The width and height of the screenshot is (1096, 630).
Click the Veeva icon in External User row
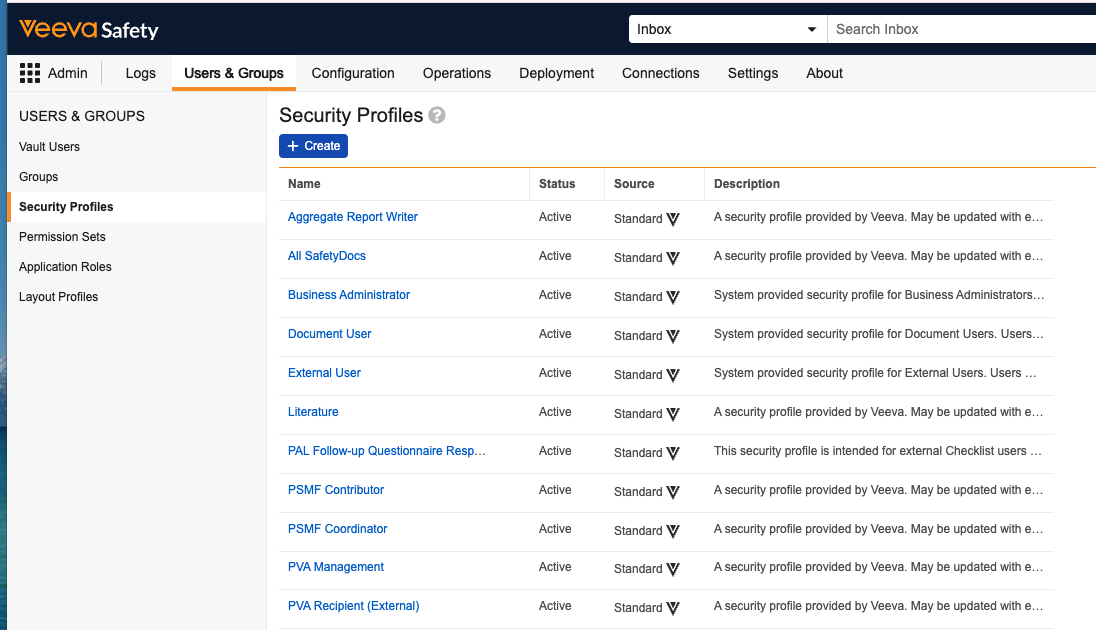click(x=673, y=375)
